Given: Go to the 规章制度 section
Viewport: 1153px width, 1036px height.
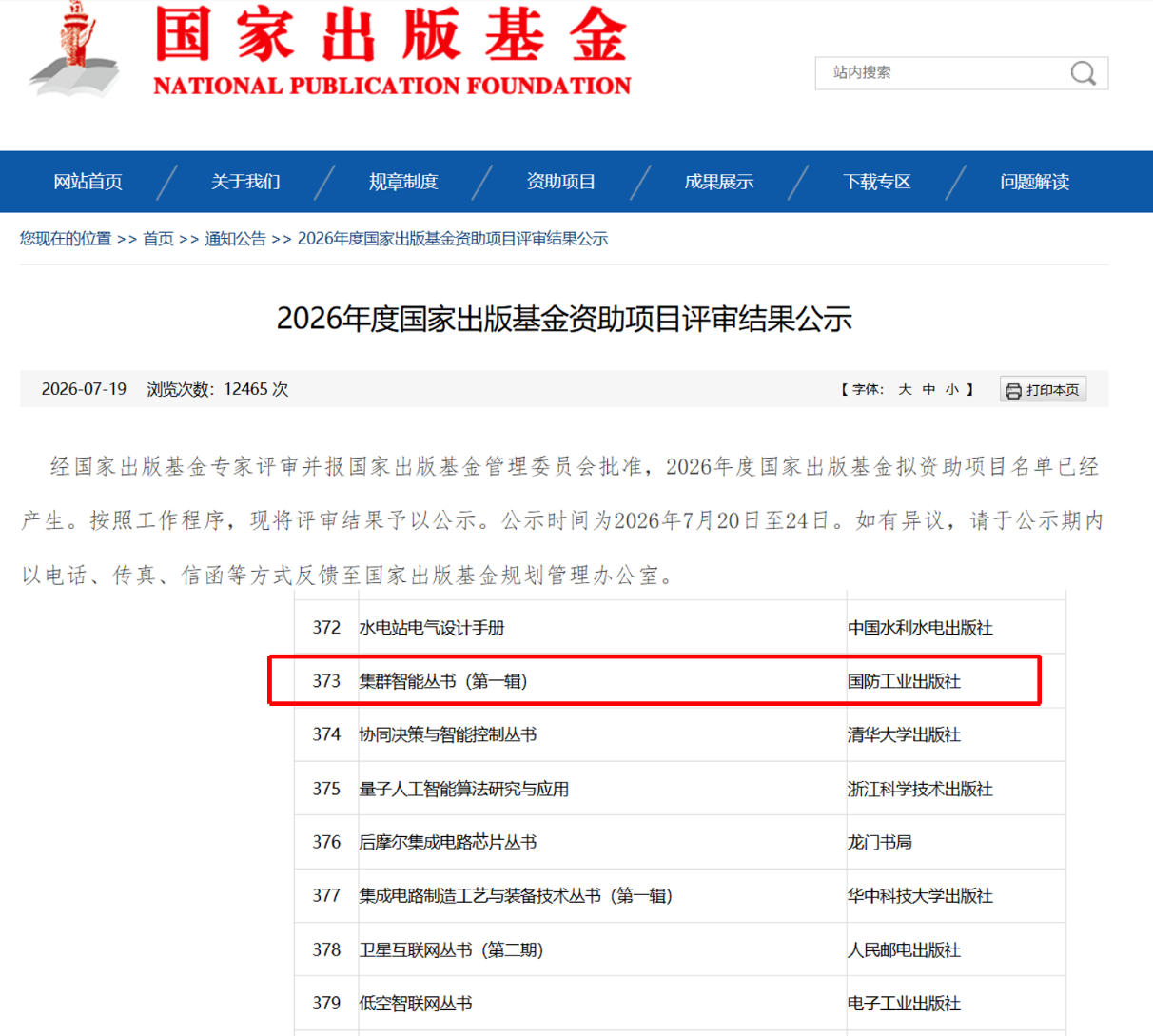Looking at the screenshot, I should 403,182.
